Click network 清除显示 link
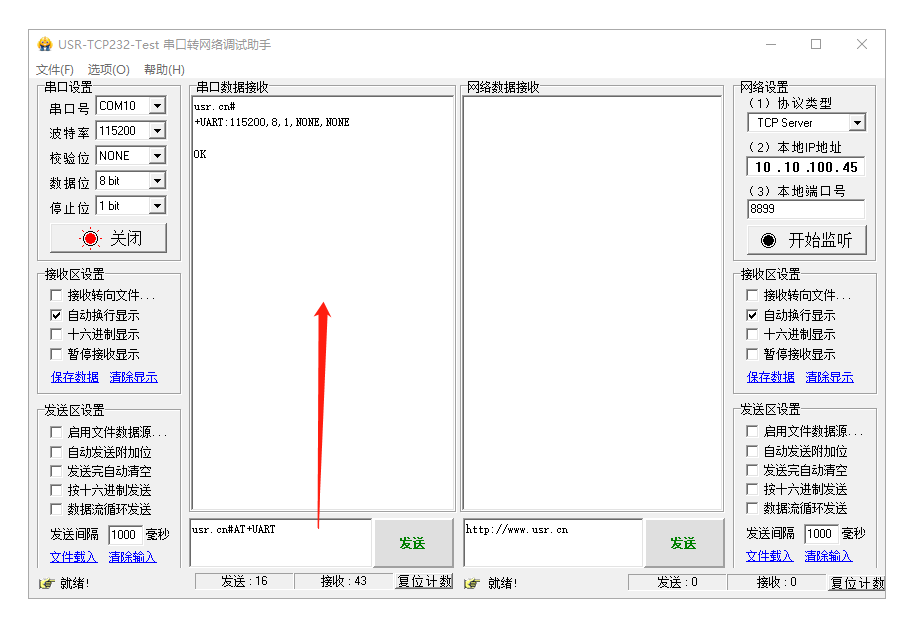Image resolution: width=912 pixels, height=619 pixels. pyautogui.click(x=829, y=377)
